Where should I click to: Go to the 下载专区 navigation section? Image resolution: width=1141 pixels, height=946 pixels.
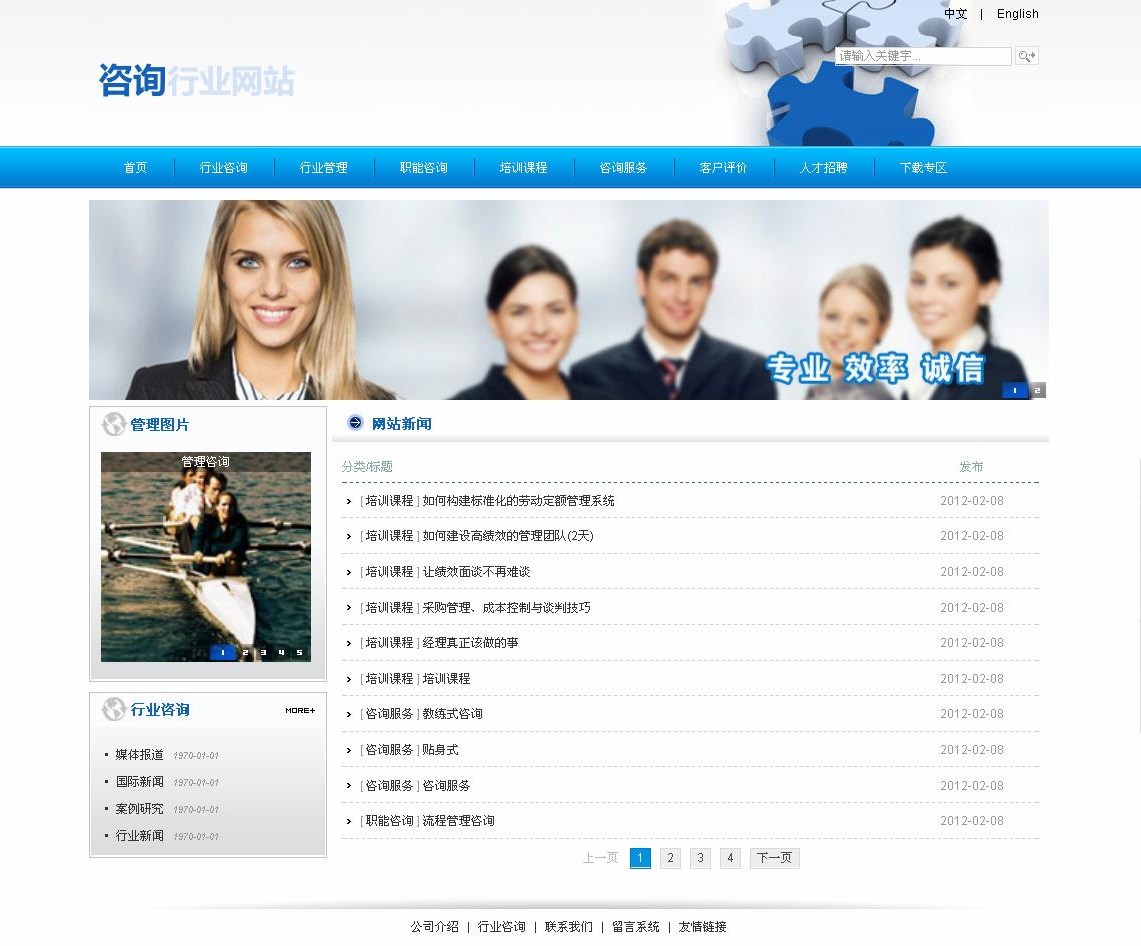923,168
